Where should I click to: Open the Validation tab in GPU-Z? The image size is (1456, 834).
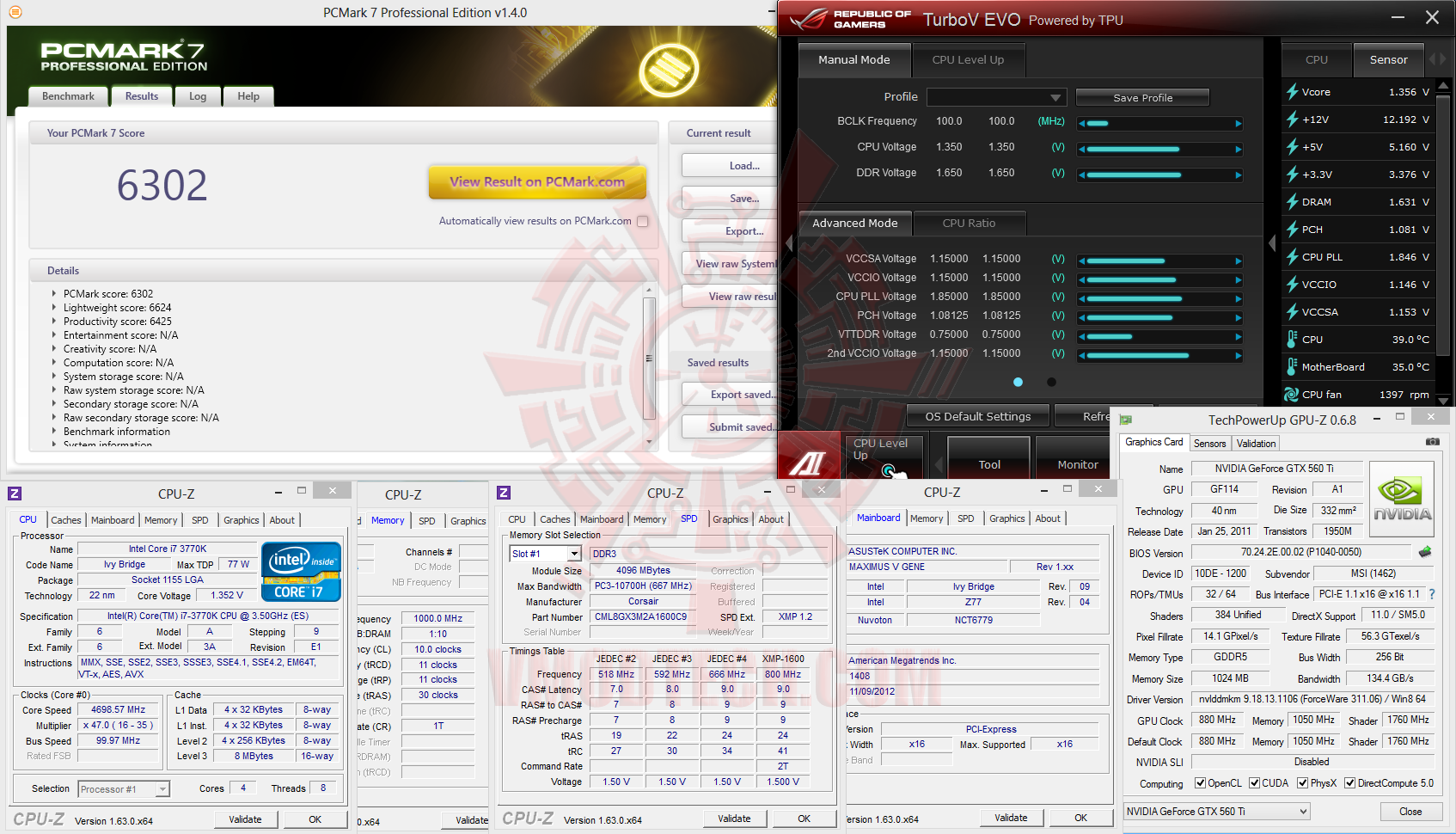[x=1257, y=444]
